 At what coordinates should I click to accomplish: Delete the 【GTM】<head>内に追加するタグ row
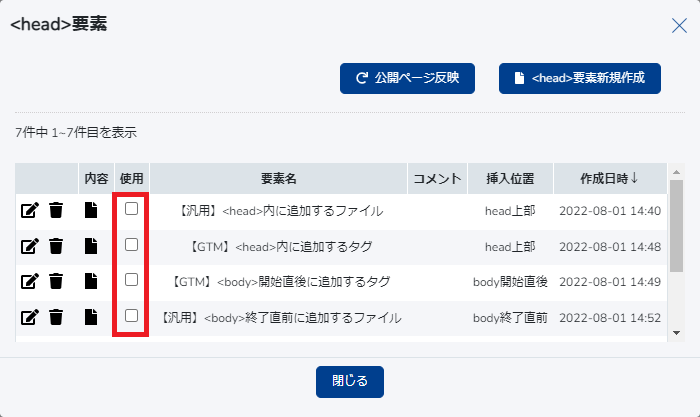click(x=57, y=246)
